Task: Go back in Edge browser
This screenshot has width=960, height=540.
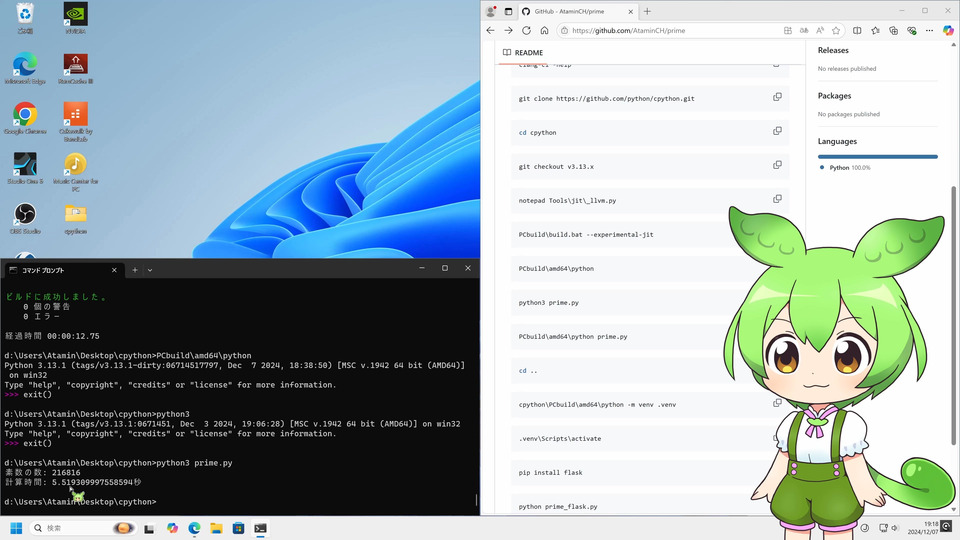Action: coord(490,30)
